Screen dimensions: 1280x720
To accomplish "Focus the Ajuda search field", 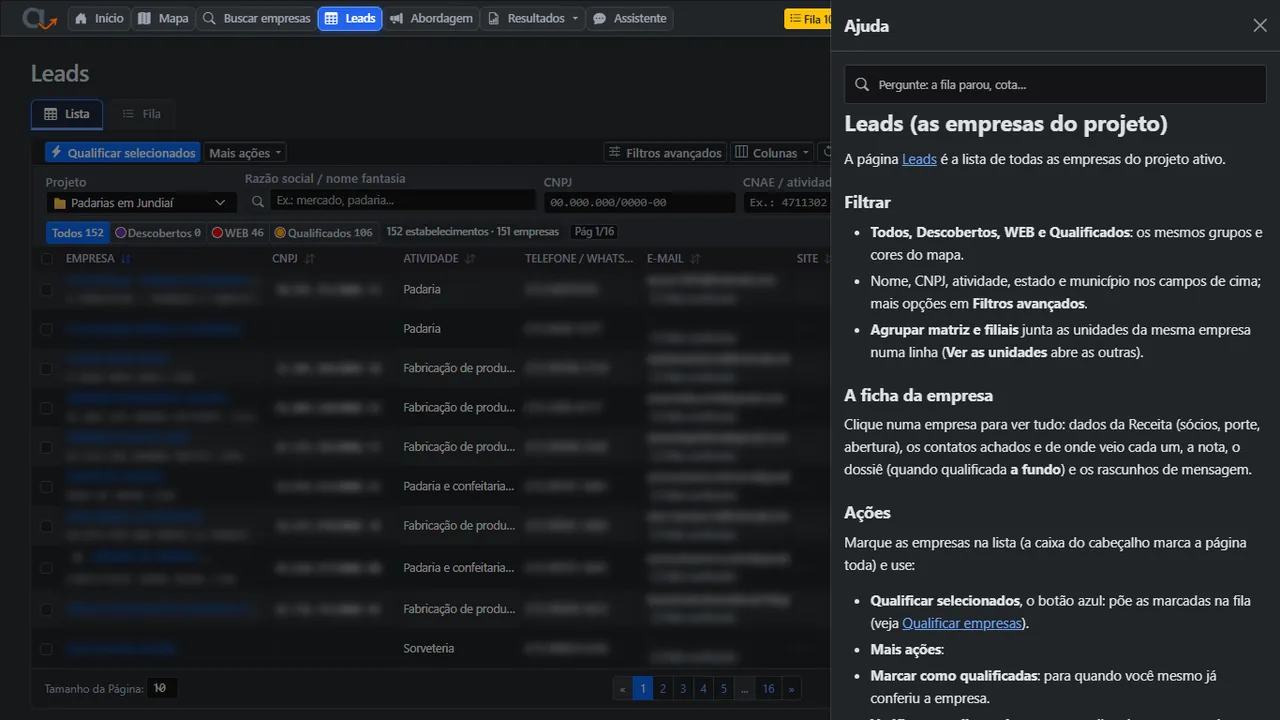I will click(1055, 85).
